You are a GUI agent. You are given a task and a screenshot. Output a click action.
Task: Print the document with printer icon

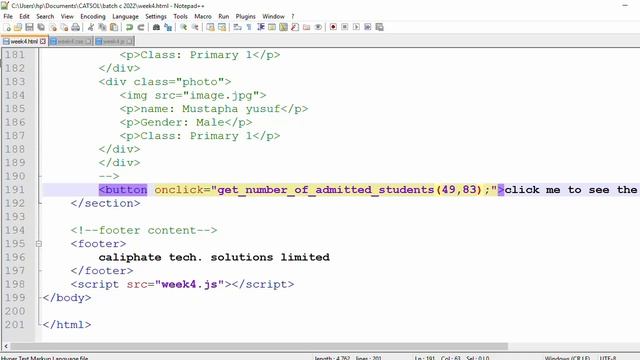pos(76,27)
